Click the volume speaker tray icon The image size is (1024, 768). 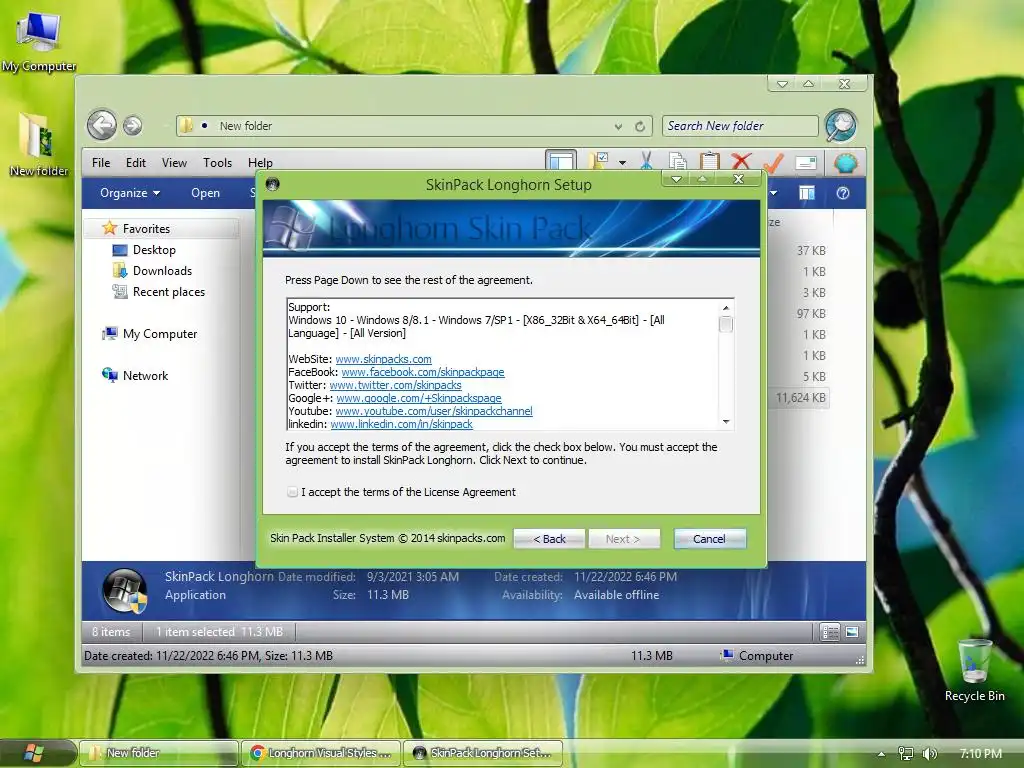tap(929, 754)
